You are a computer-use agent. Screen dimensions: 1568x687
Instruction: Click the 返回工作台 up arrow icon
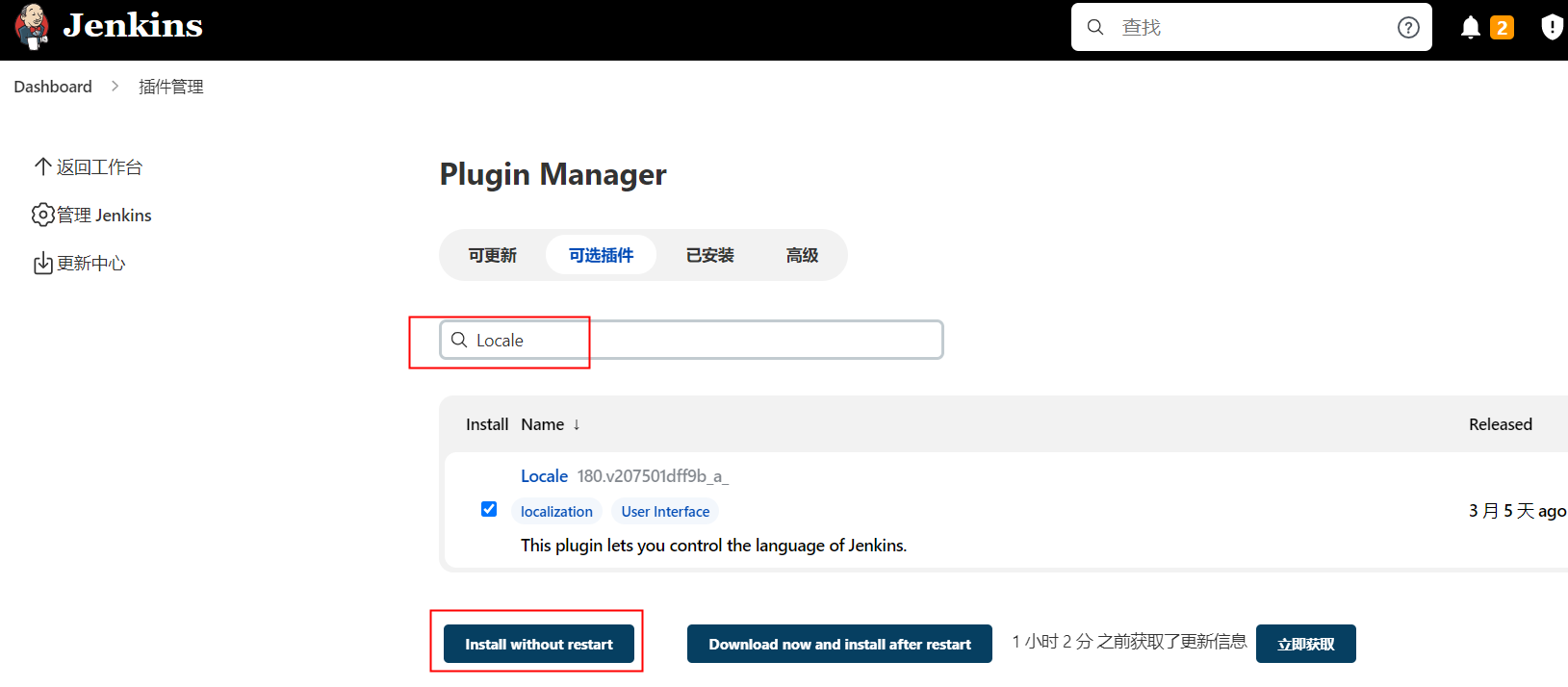click(42, 166)
